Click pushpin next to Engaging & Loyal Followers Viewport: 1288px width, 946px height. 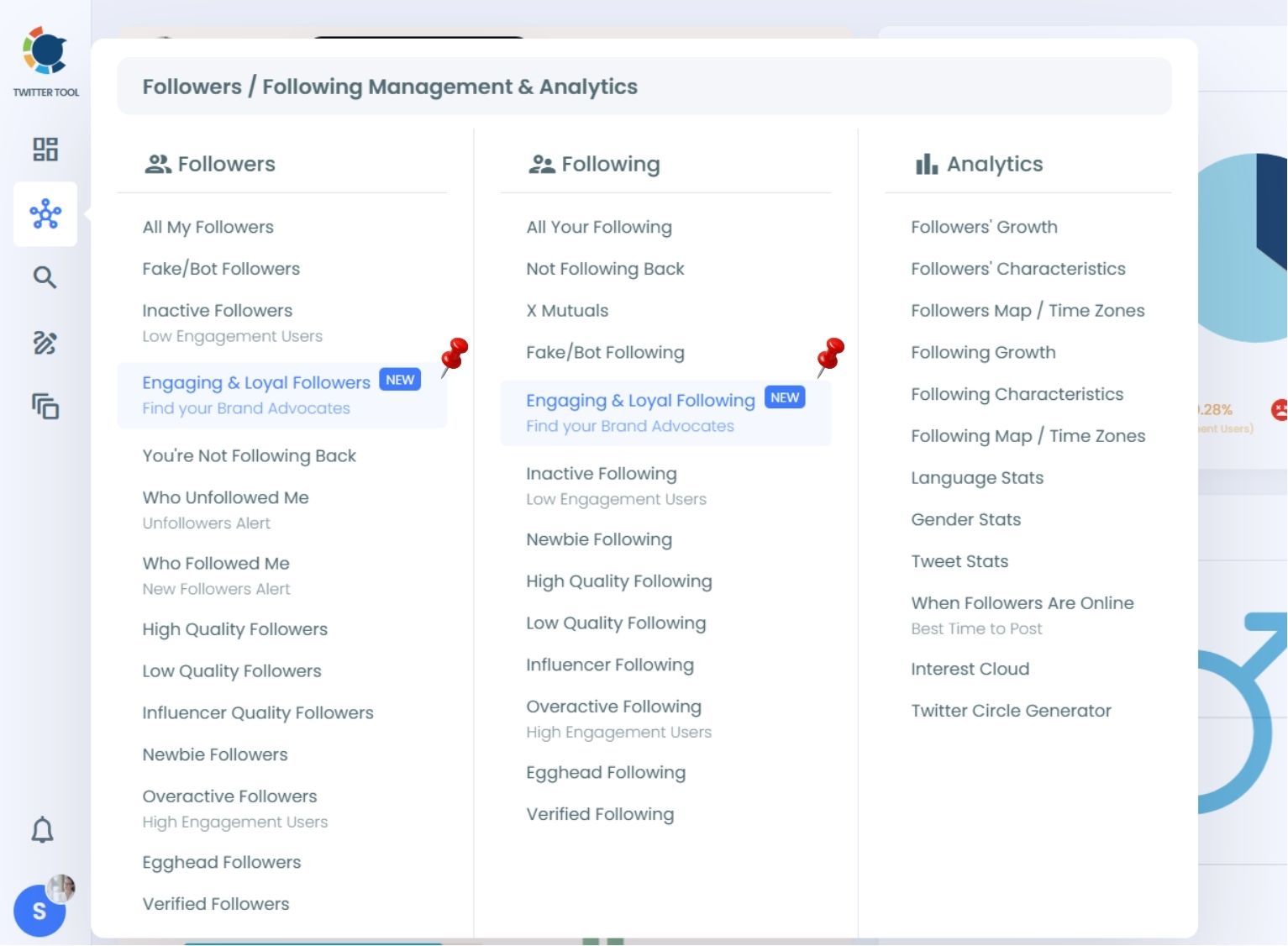(x=454, y=357)
